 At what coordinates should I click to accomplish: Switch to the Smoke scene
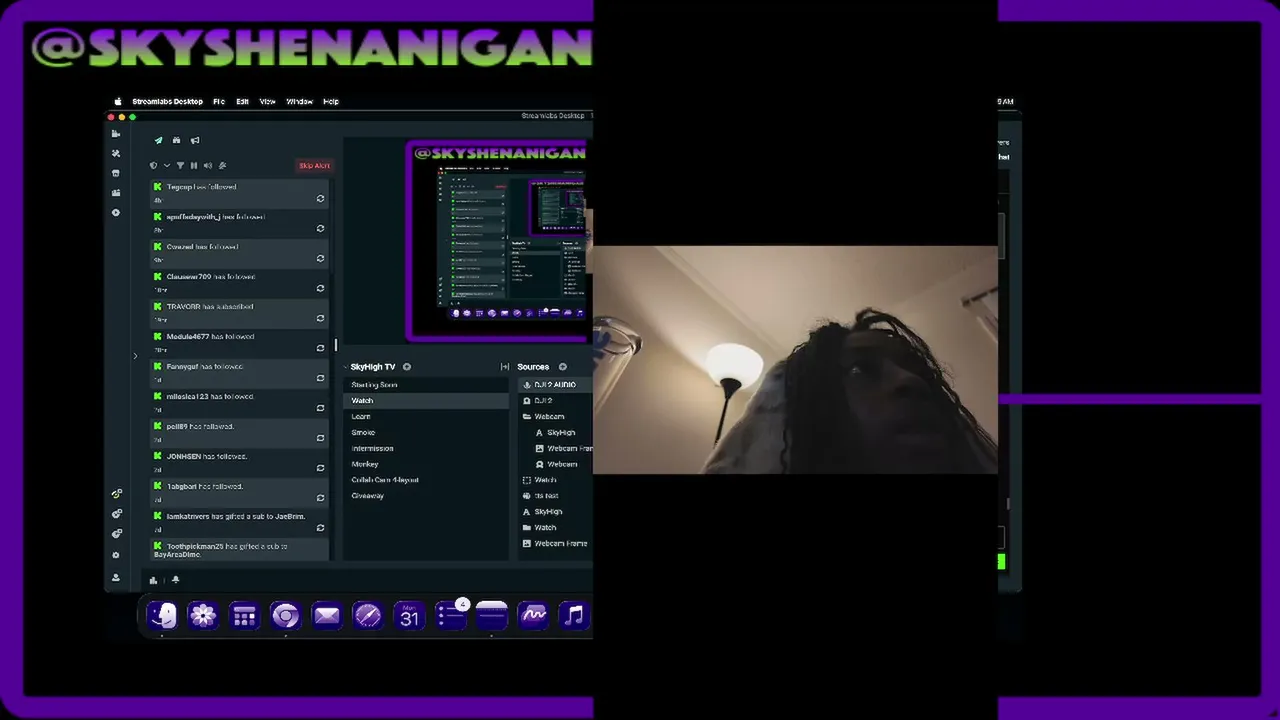pos(426,432)
